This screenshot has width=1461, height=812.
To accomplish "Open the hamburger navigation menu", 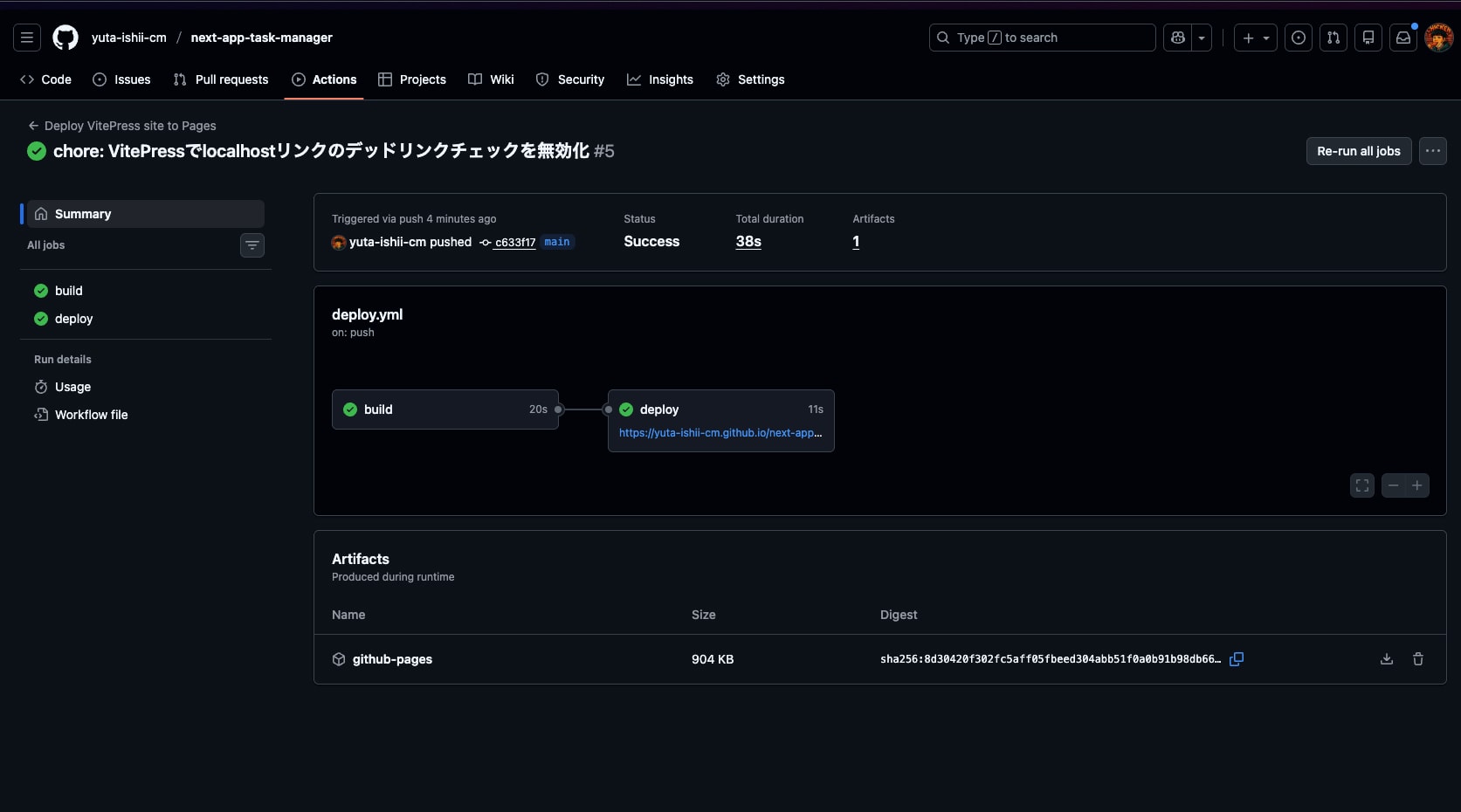I will [x=27, y=38].
